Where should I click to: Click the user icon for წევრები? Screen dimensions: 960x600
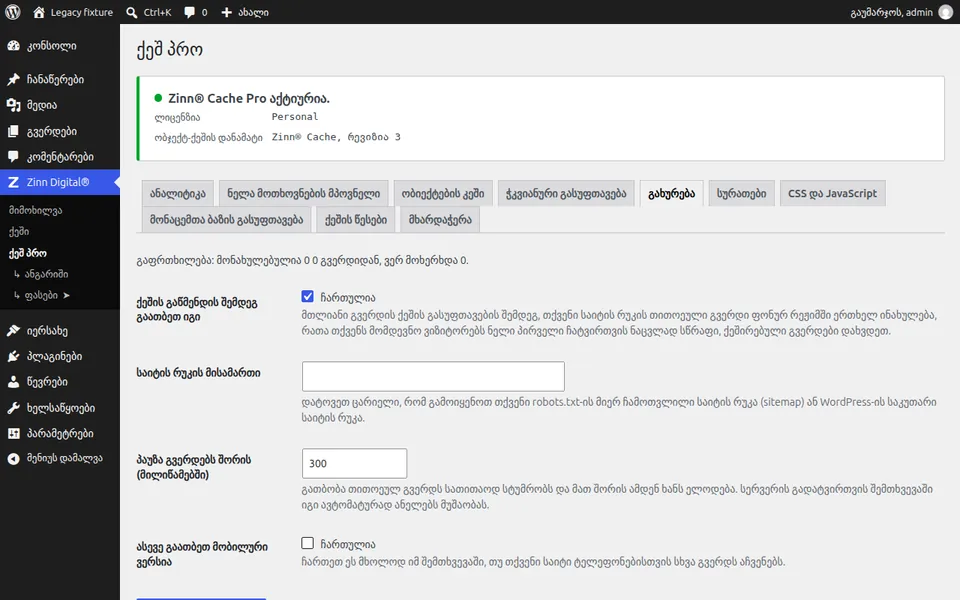click(13, 382)
